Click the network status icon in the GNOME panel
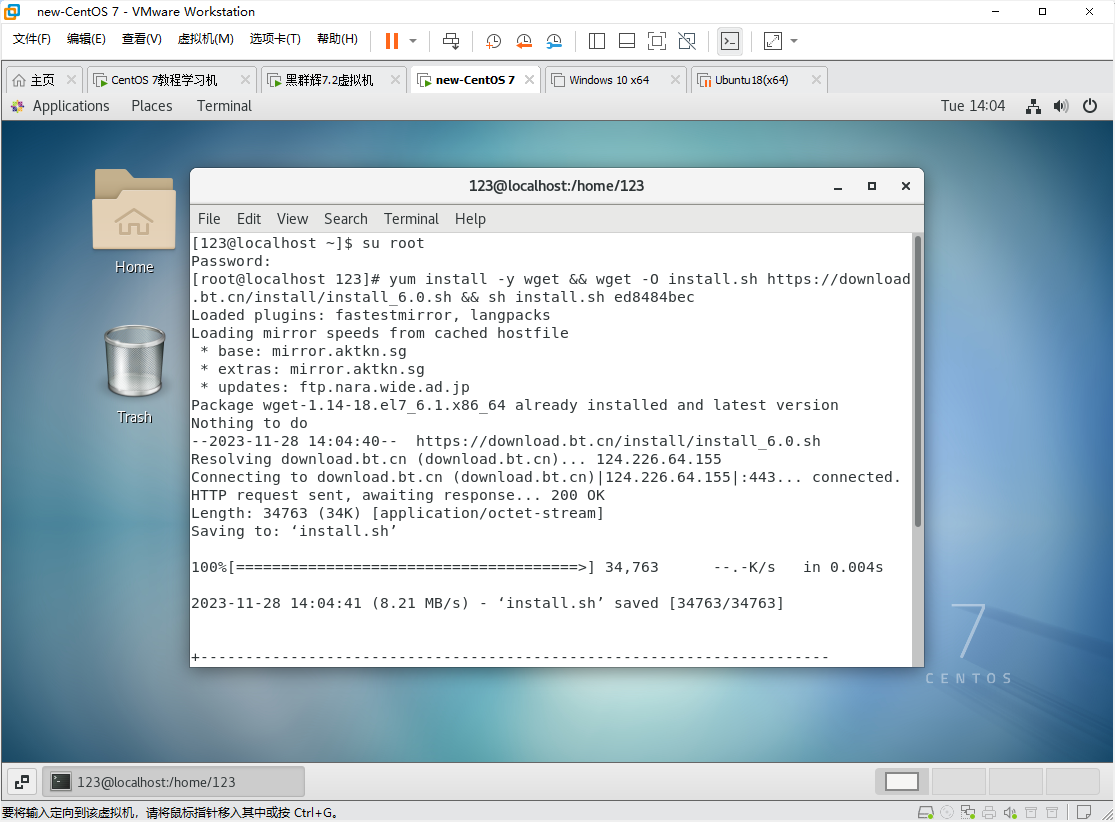The height and width of the screenshot is (822, 1115). tap(1033, 106)
